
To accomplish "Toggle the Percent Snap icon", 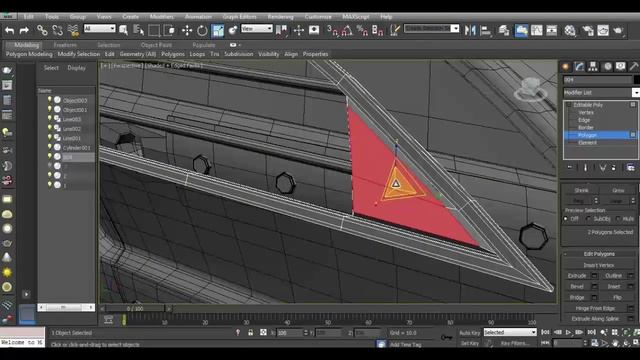I will coord(362,30).
